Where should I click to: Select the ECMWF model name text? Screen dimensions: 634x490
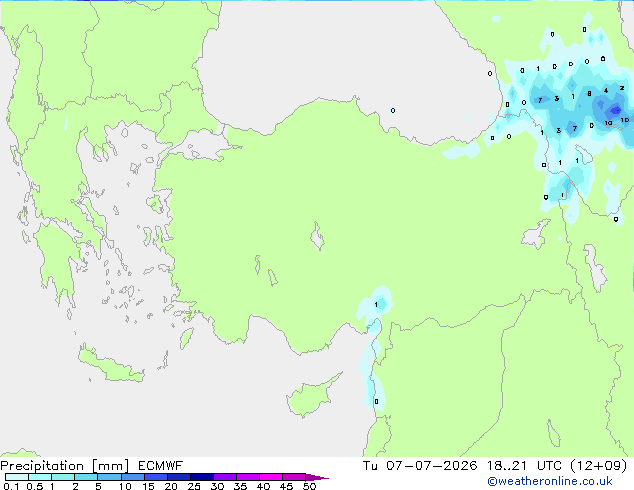(161, 466)
